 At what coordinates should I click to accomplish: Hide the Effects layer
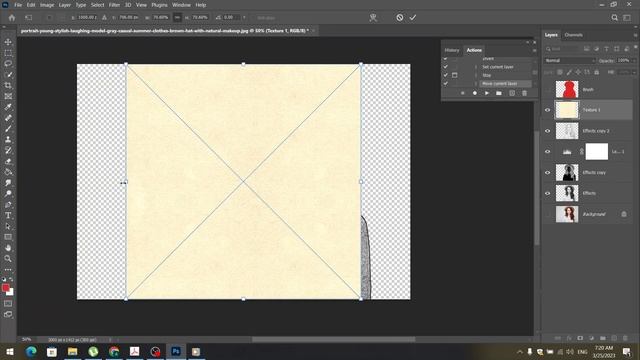548,193
